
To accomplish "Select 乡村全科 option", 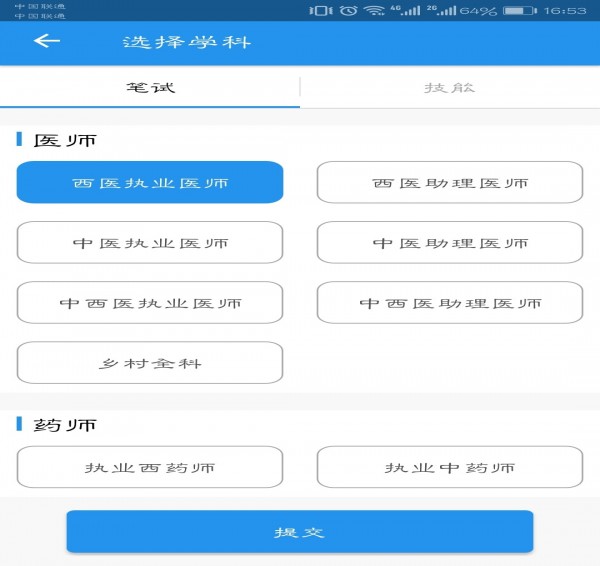I will coord(150,362).
